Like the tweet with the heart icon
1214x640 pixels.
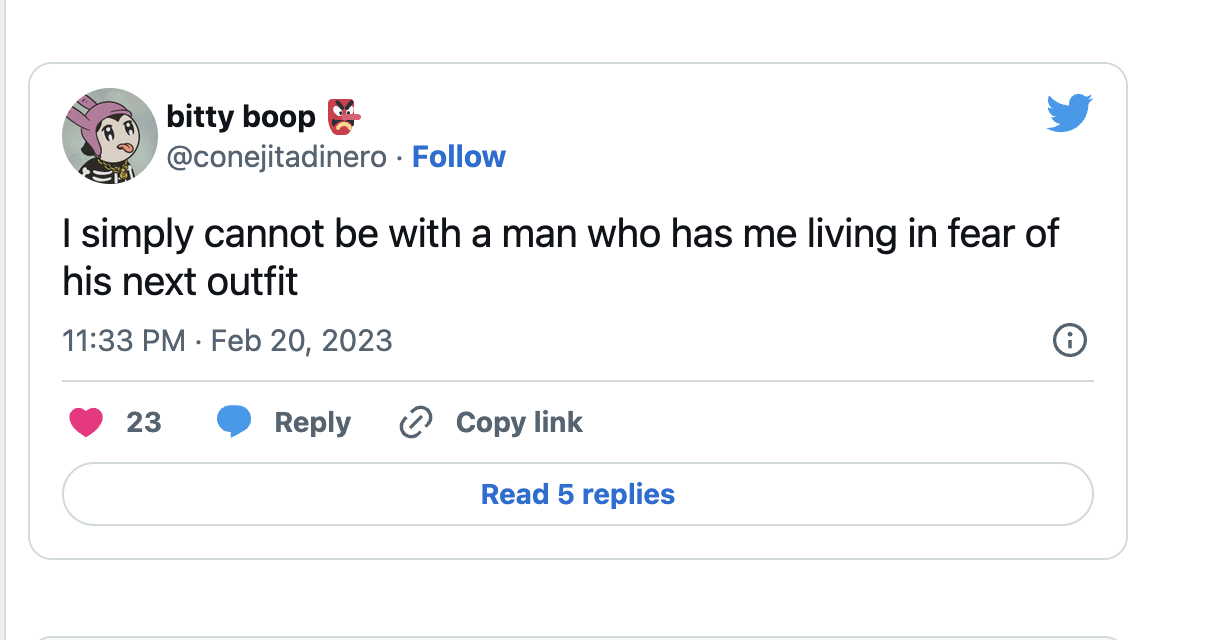point(86,423)
